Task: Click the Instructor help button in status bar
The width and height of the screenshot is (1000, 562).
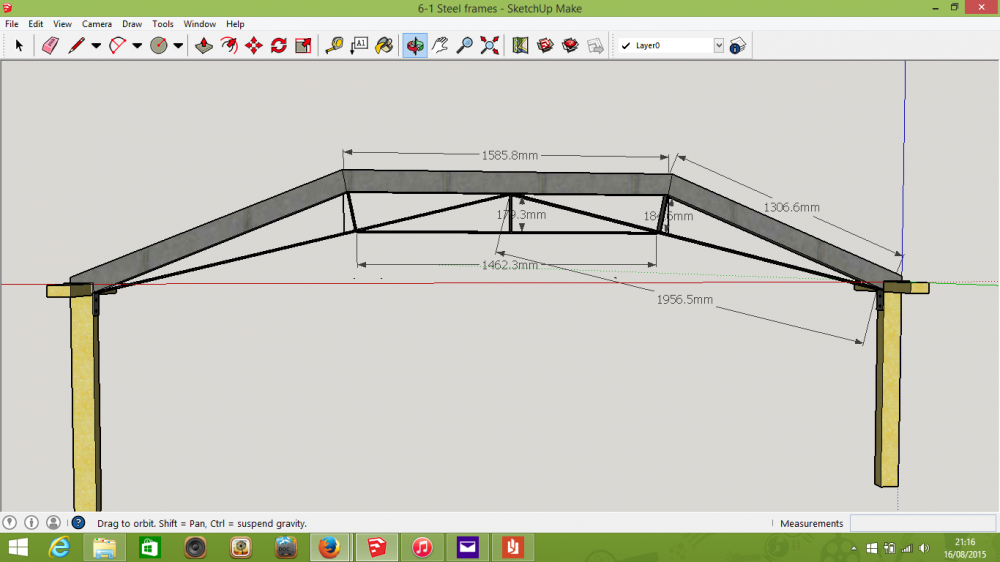Action: (x=78, y=522)
